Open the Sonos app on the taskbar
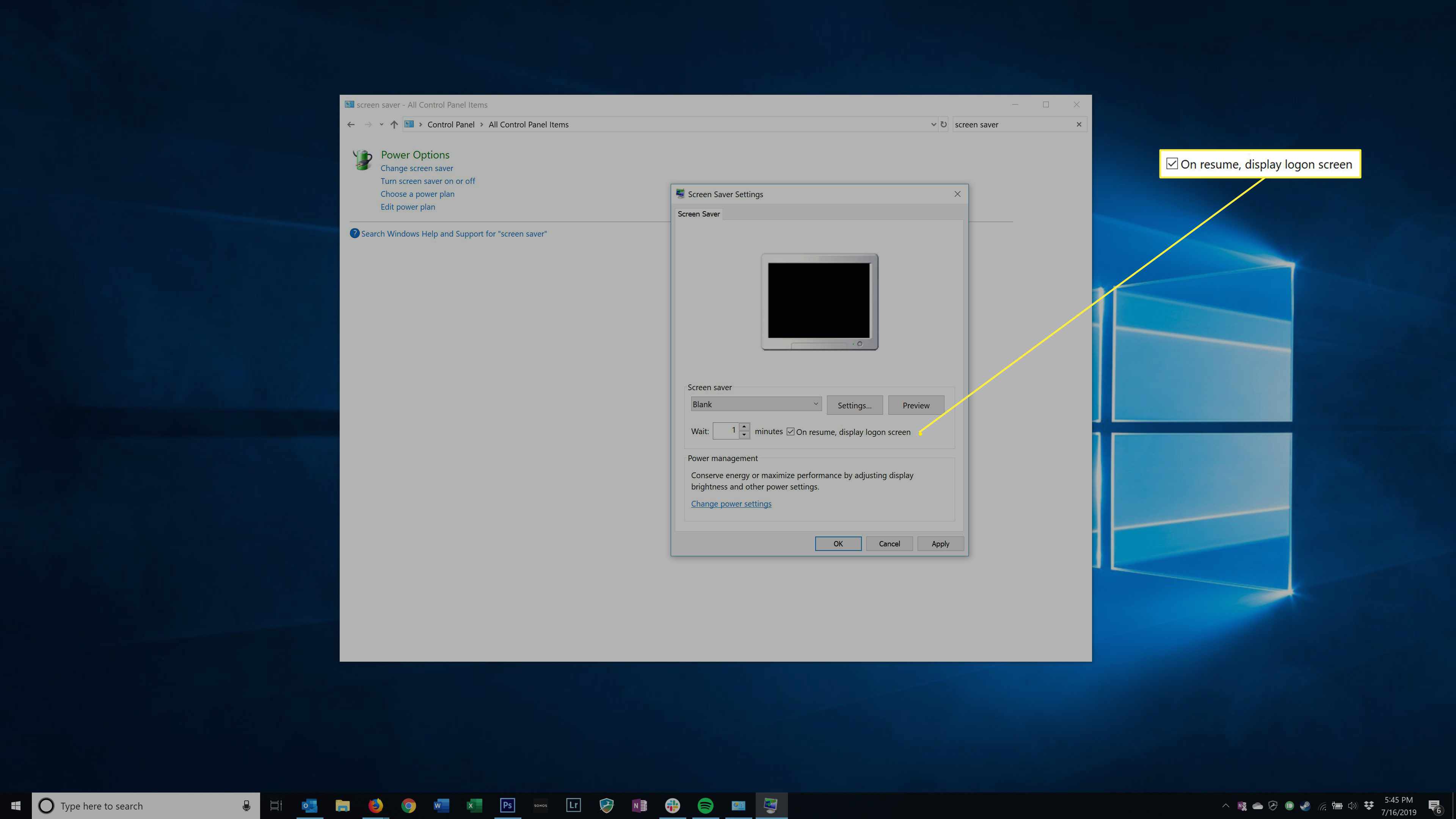 [540, 805]
